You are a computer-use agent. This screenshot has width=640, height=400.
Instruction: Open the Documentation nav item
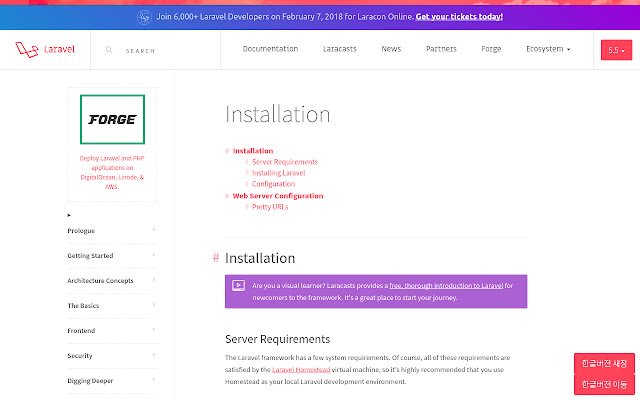pos(270,49)
